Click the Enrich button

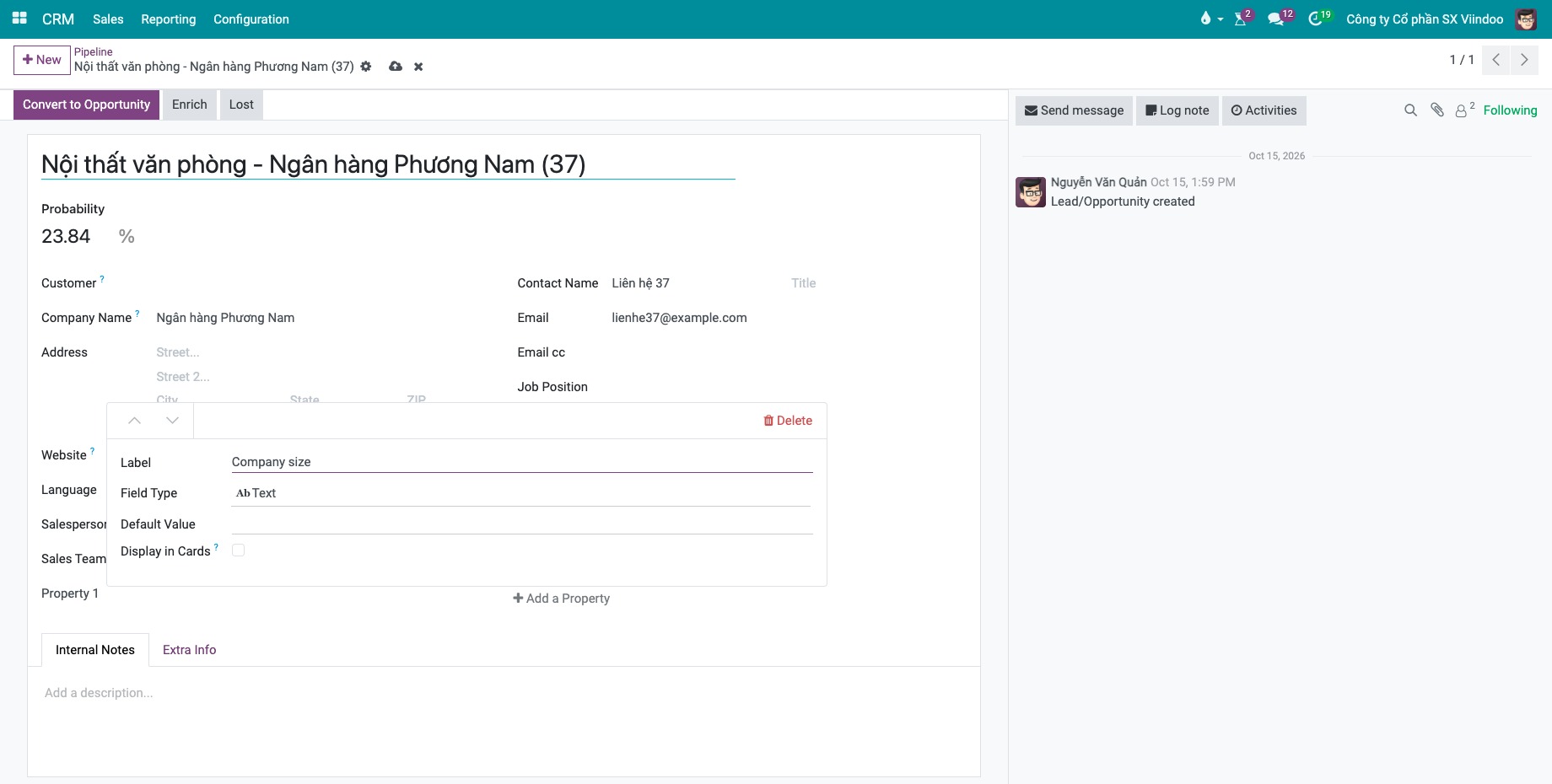point(190,105)
